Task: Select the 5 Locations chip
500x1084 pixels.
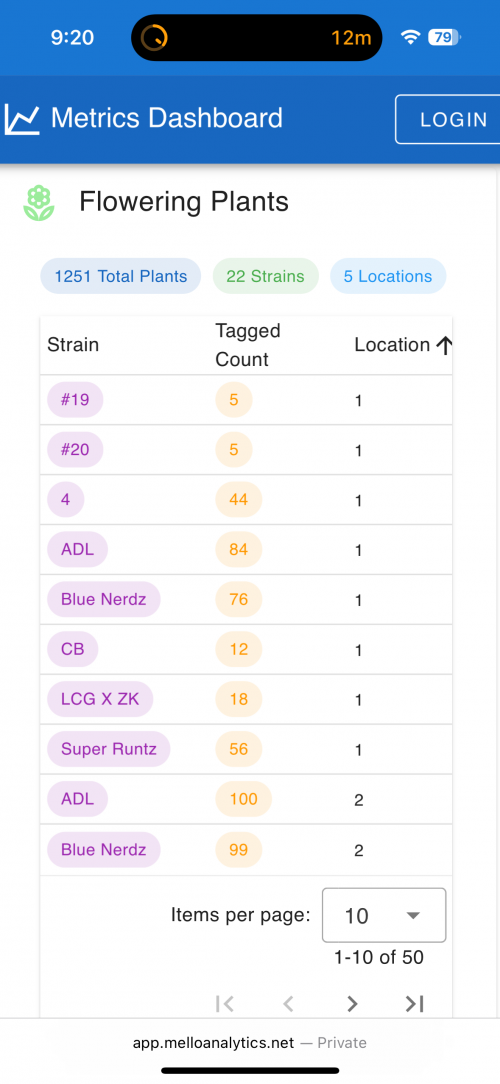Action: 388,277
